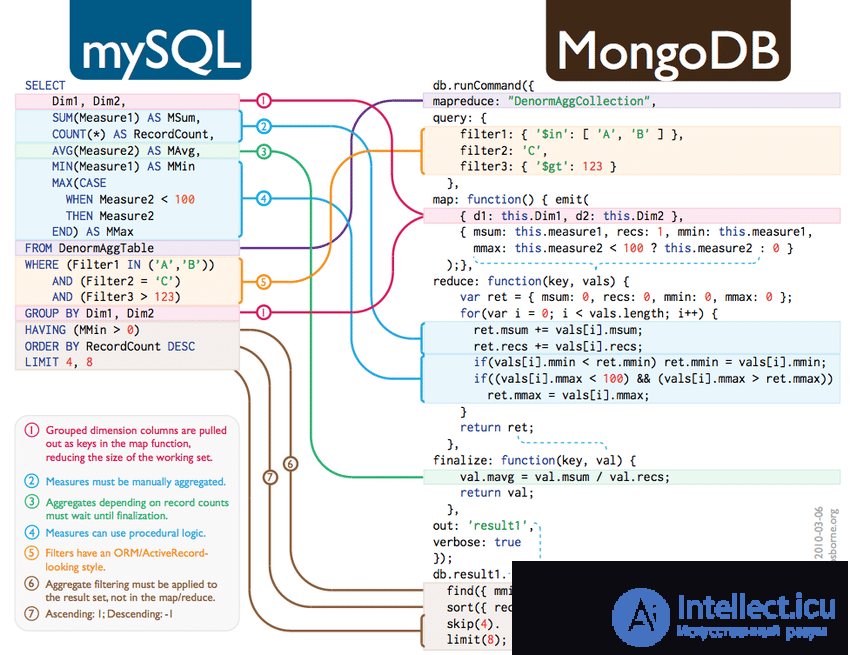This screenshot has width=850, height=655.
Task: Click legend circle 6 for aggregate filtering note
Action: pos(32,583)
